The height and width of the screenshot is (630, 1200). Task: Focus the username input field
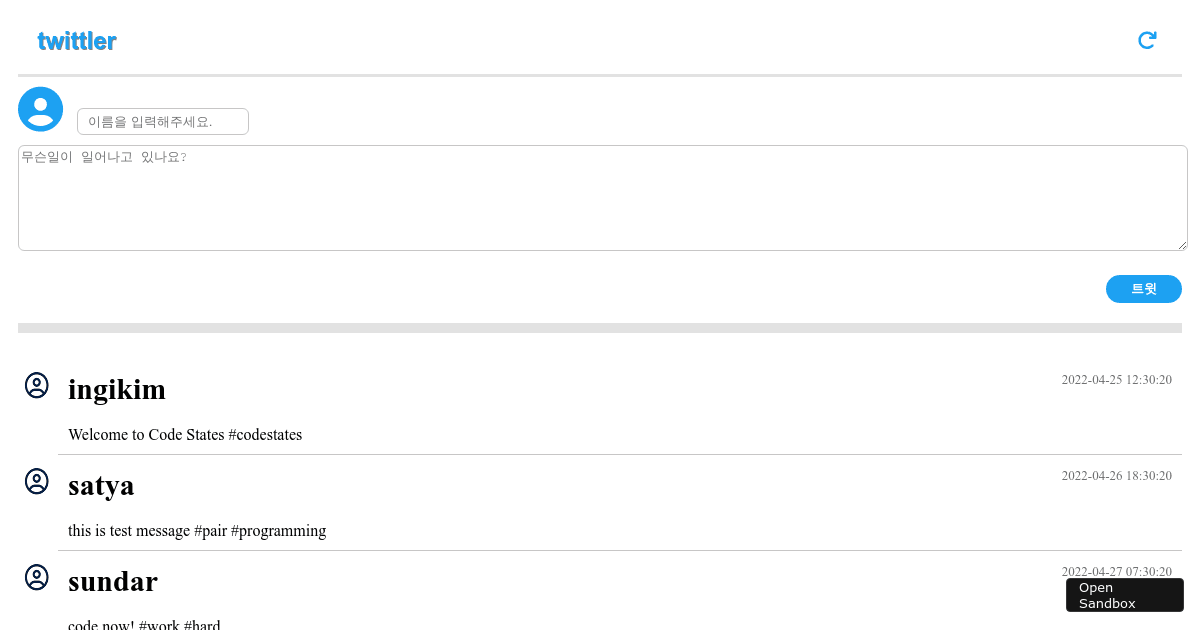click(163, 122)
